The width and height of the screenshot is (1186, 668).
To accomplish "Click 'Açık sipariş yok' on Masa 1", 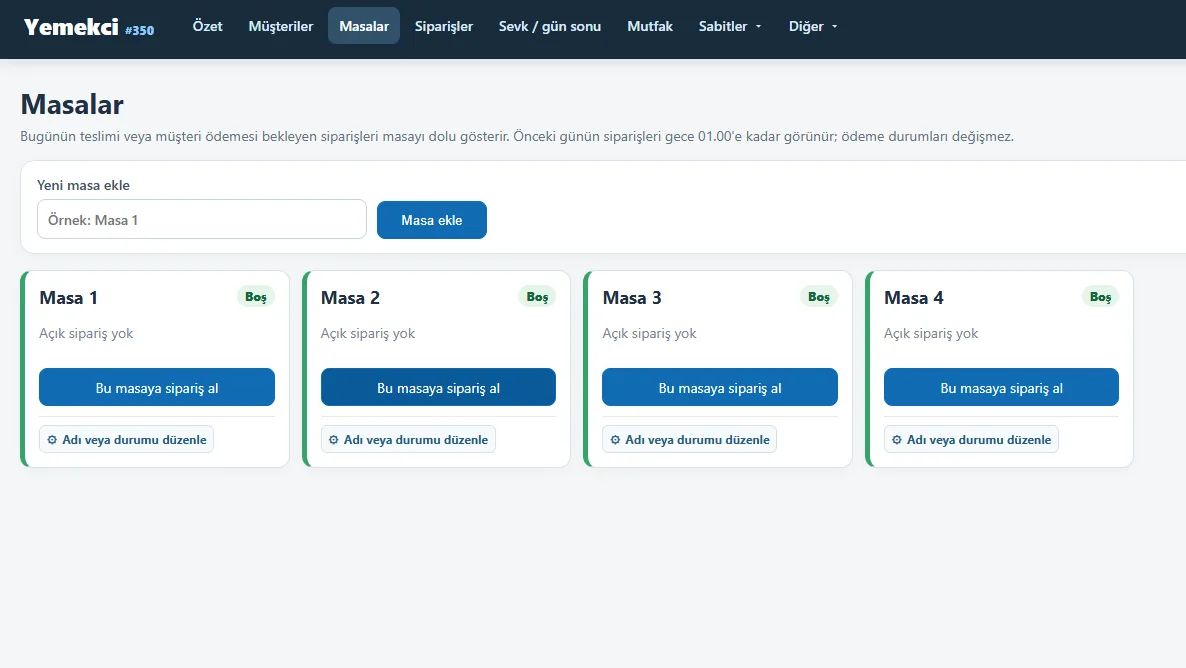I will (86, 334).
